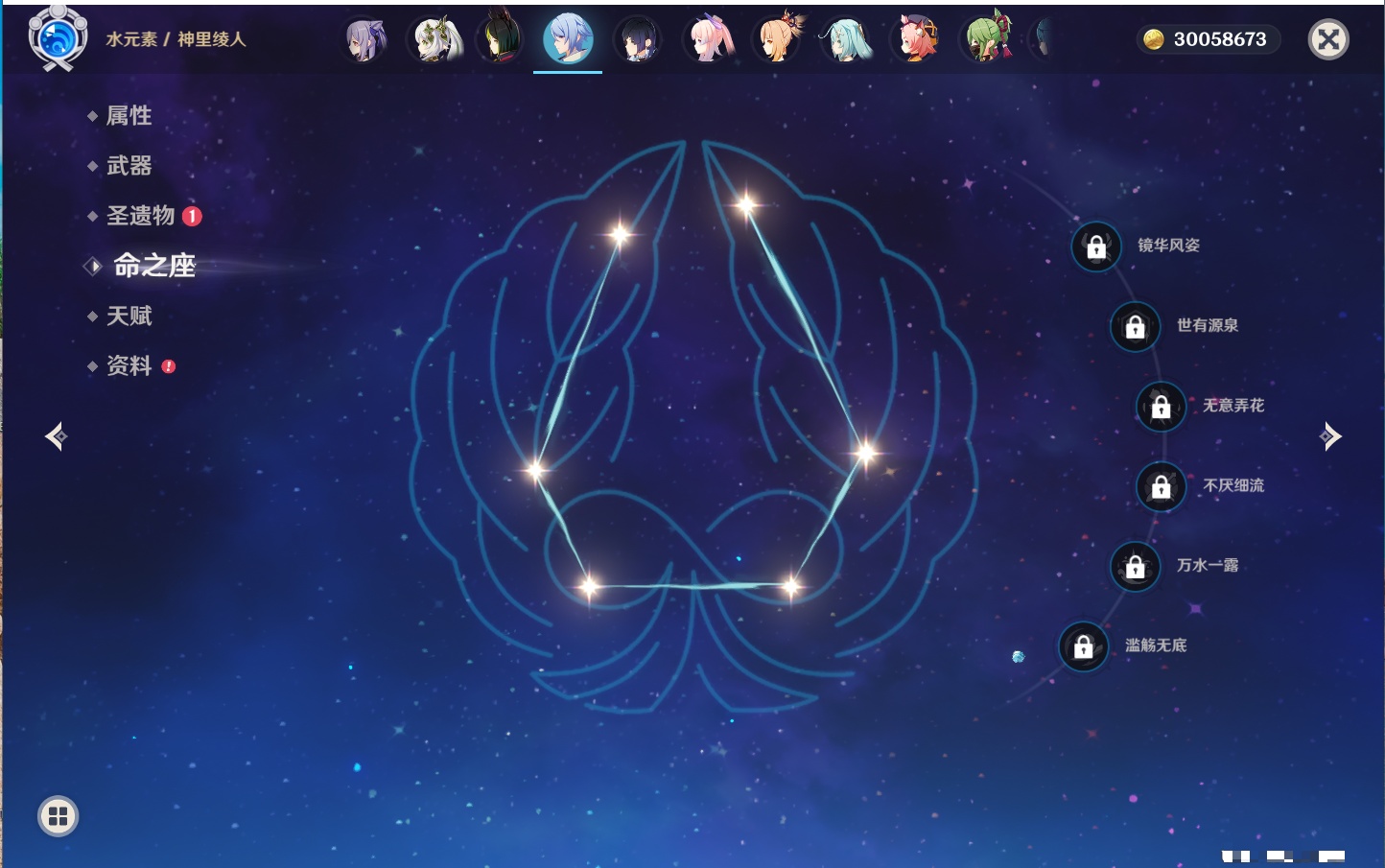Image resolution: width=1385 pixels, height=868 pixels.
Task: Open the grid menu button at bottom left
Action: (x=58, y=816)
